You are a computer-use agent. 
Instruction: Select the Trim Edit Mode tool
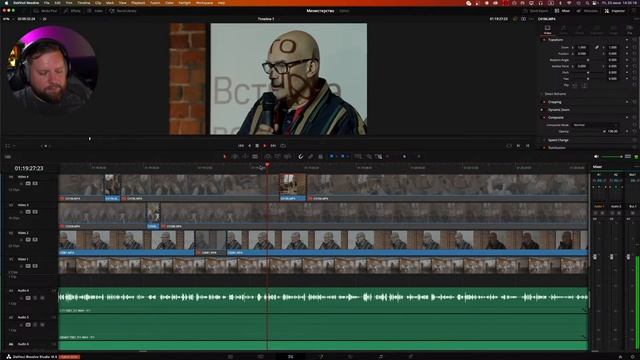coord(235,156)
